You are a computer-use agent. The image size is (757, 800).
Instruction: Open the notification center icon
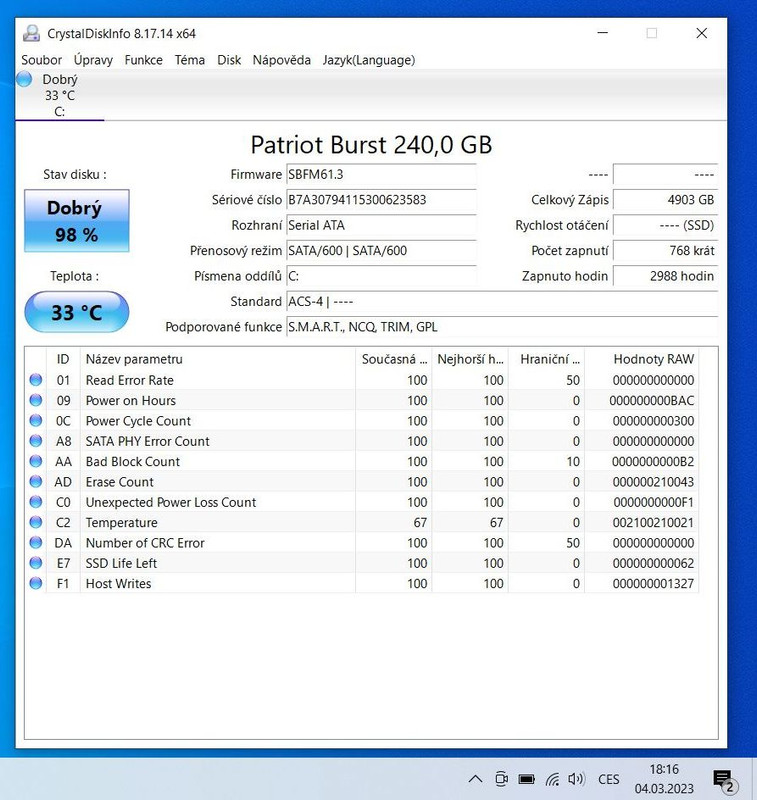tap(723, 780)
